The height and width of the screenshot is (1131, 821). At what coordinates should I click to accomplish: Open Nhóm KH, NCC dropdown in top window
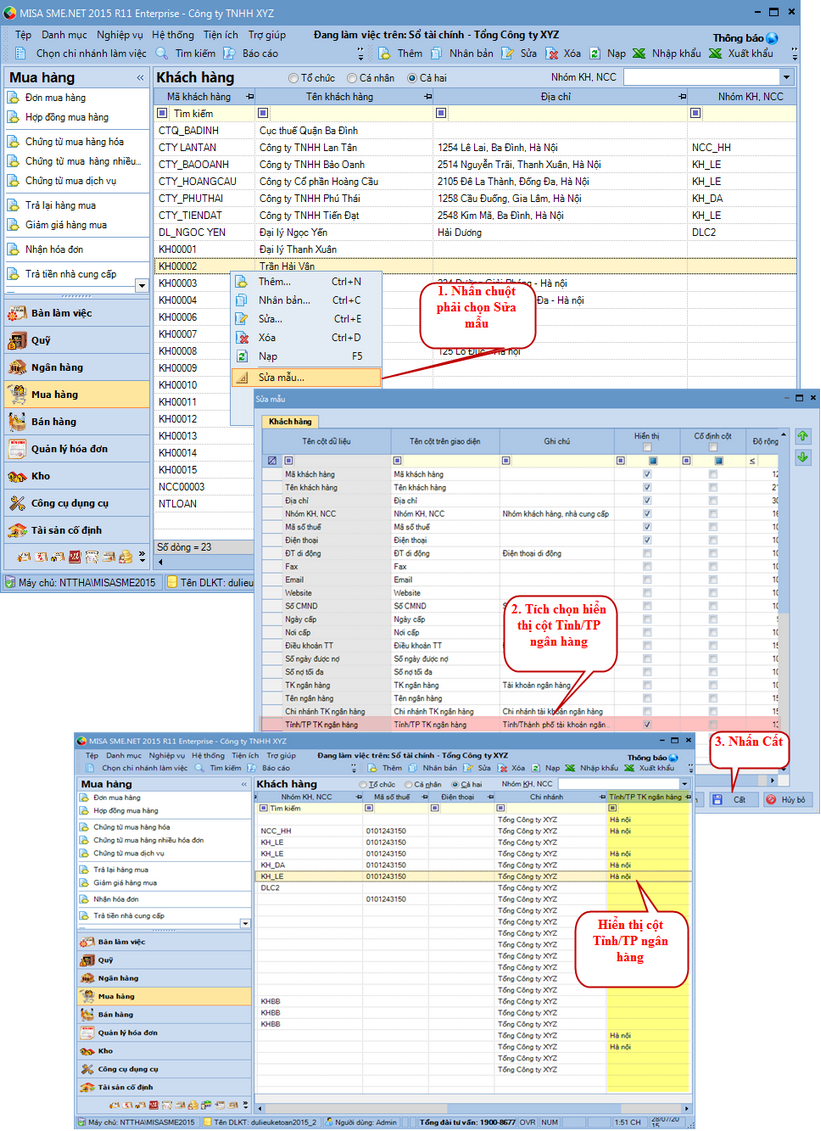pos(786,77)
